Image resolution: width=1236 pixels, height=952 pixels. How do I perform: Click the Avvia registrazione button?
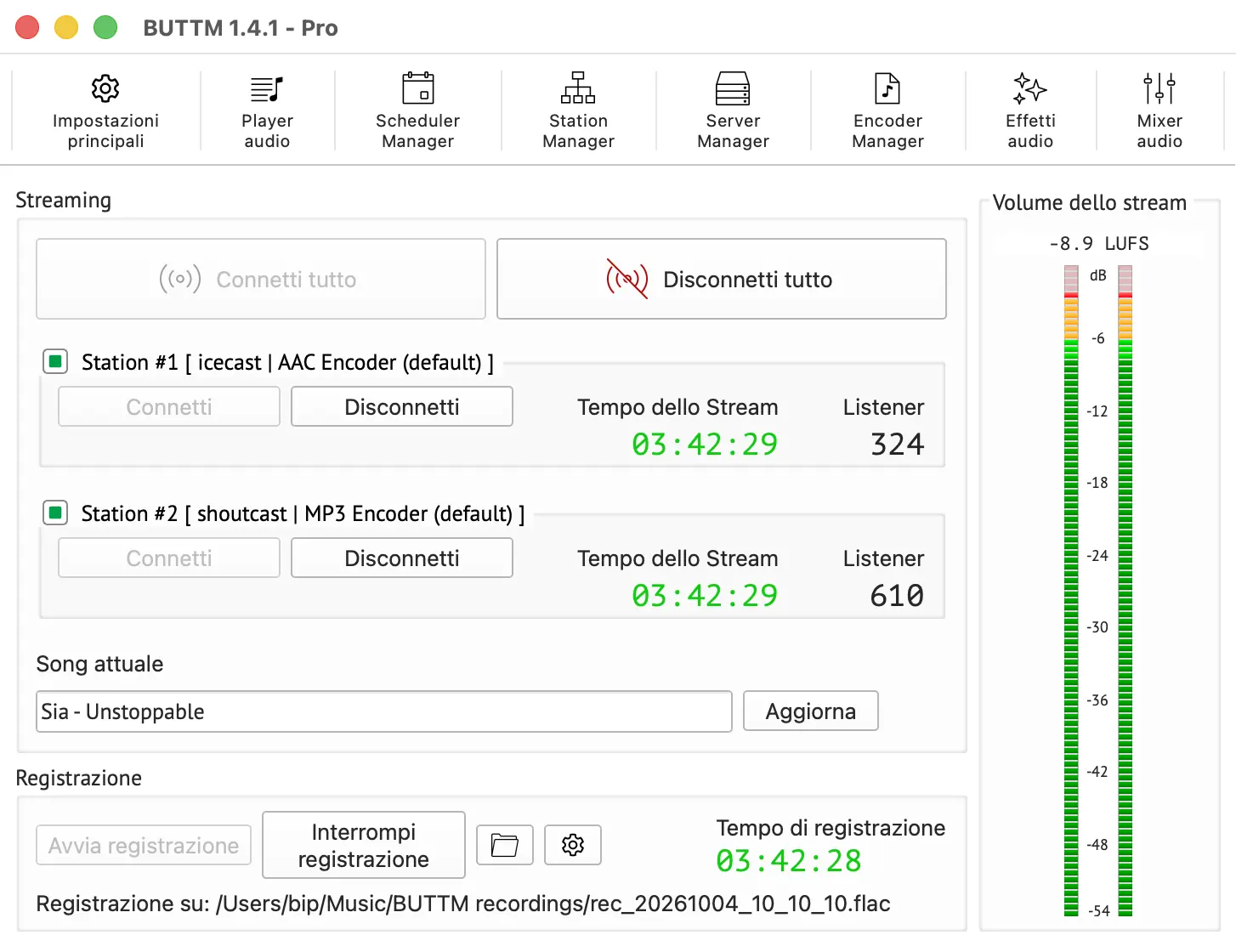(144, 845)
